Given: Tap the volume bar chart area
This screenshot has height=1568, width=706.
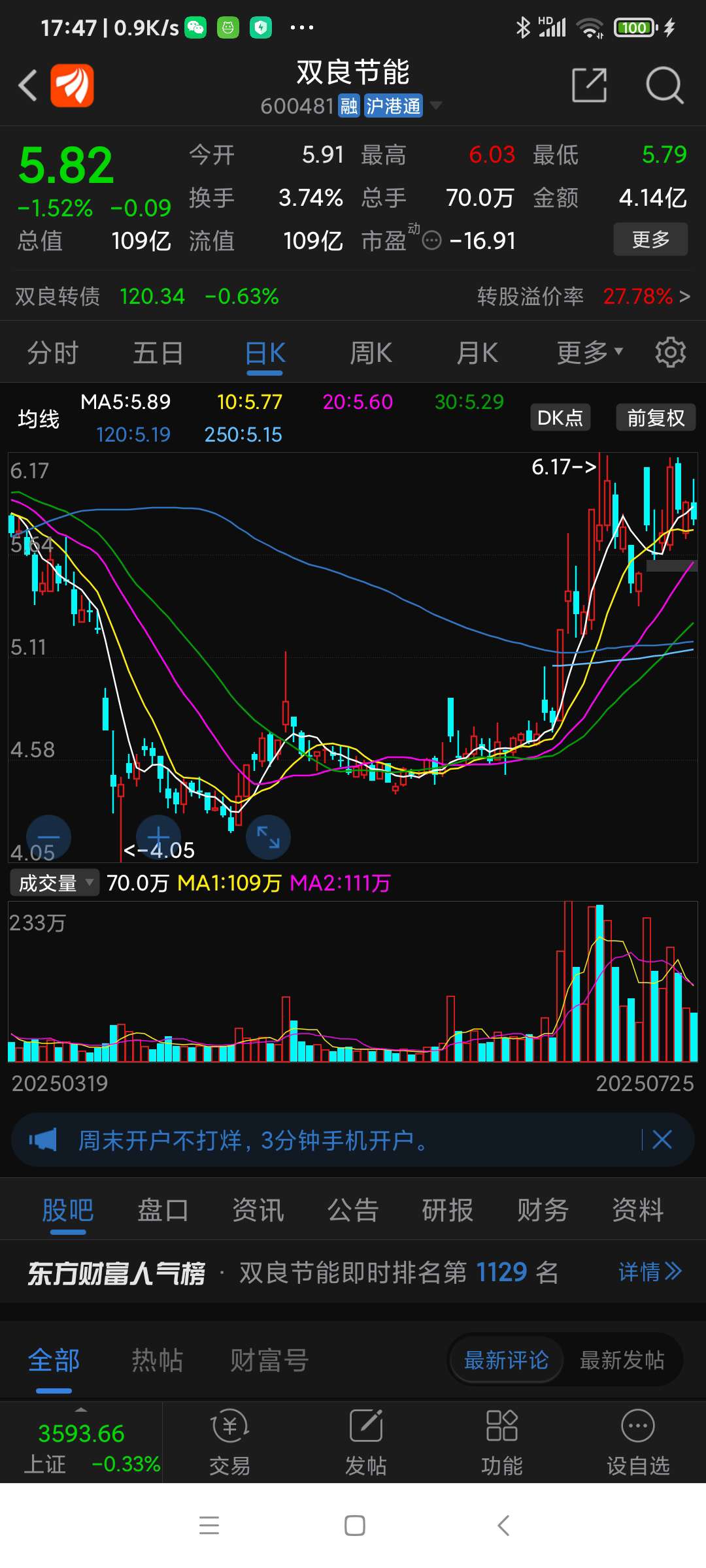Looking at the screenshot, I should click(x=353, y=982).
